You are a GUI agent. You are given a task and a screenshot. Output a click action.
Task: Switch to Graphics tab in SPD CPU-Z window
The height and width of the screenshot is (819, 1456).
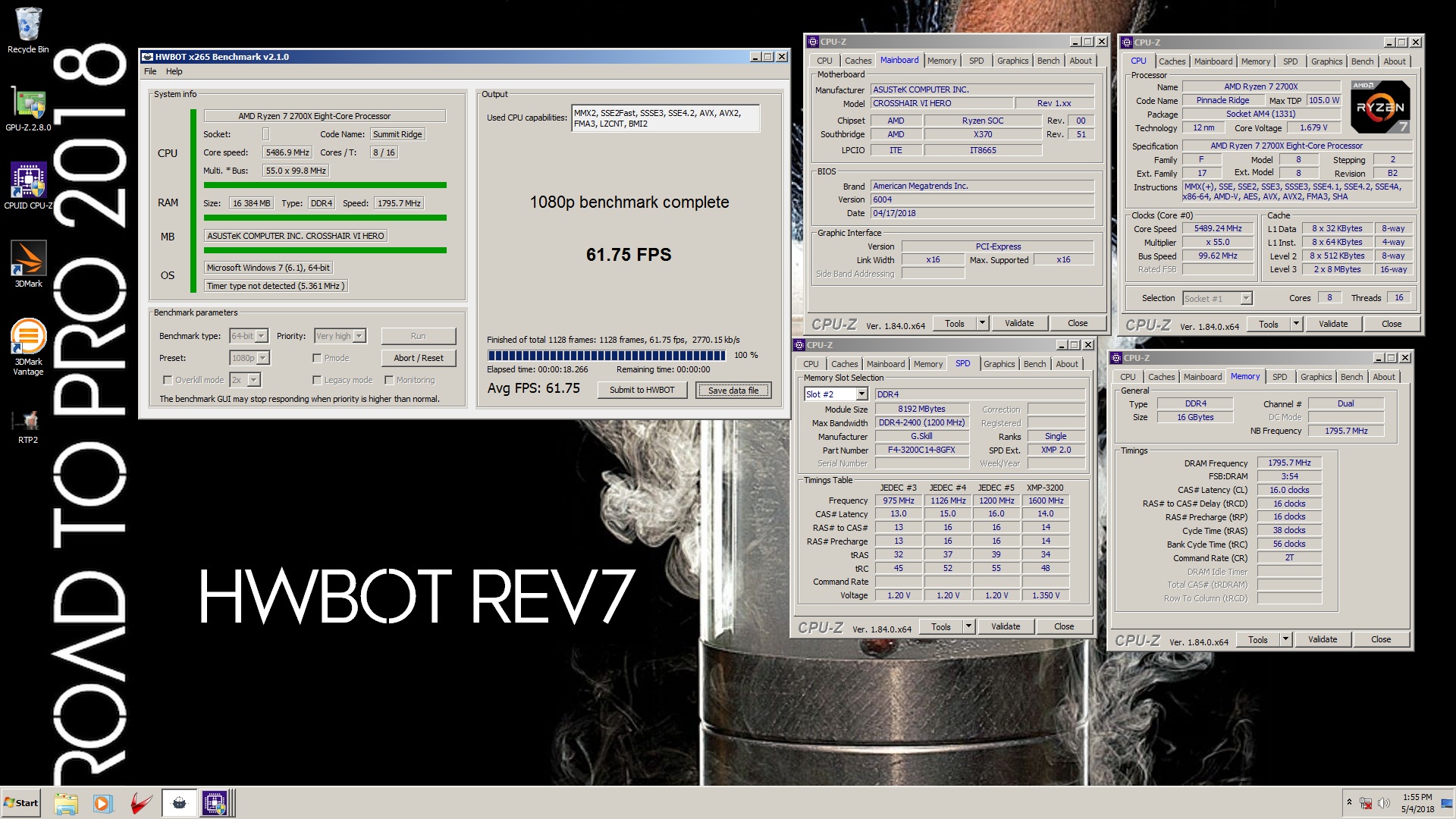999,364
